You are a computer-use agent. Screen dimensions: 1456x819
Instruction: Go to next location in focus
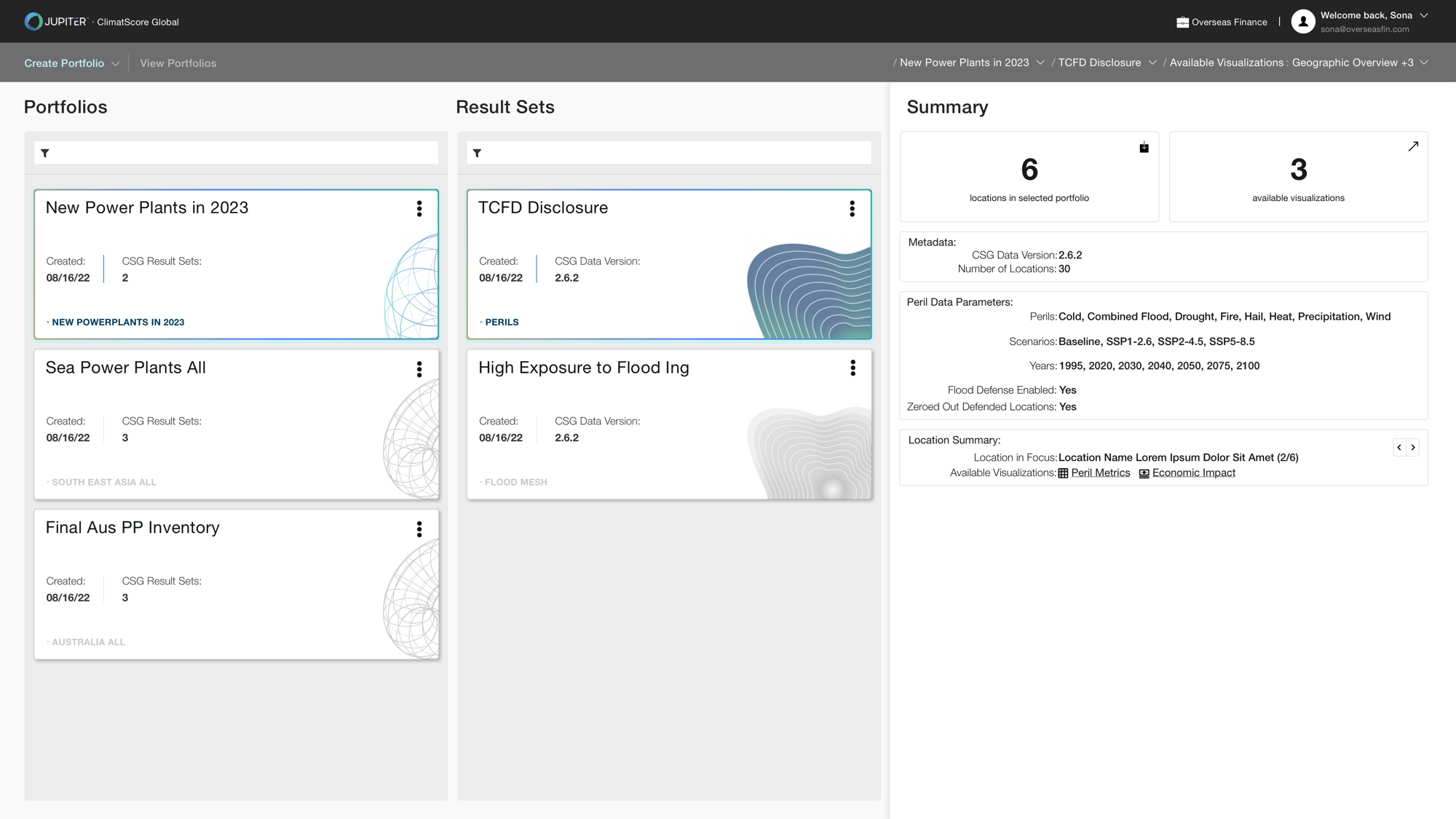1413,448
